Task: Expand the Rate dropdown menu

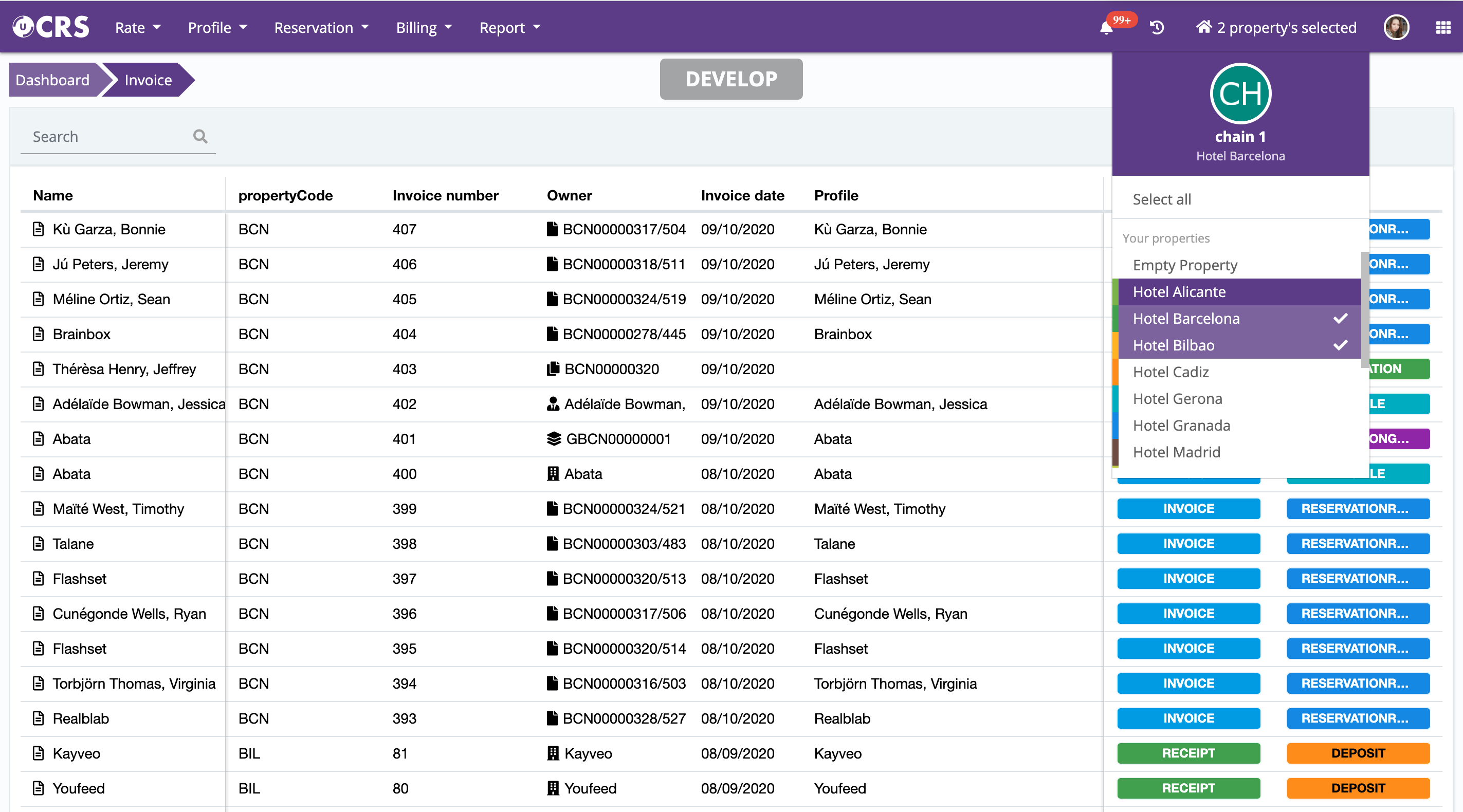Action: click(138, 27)
